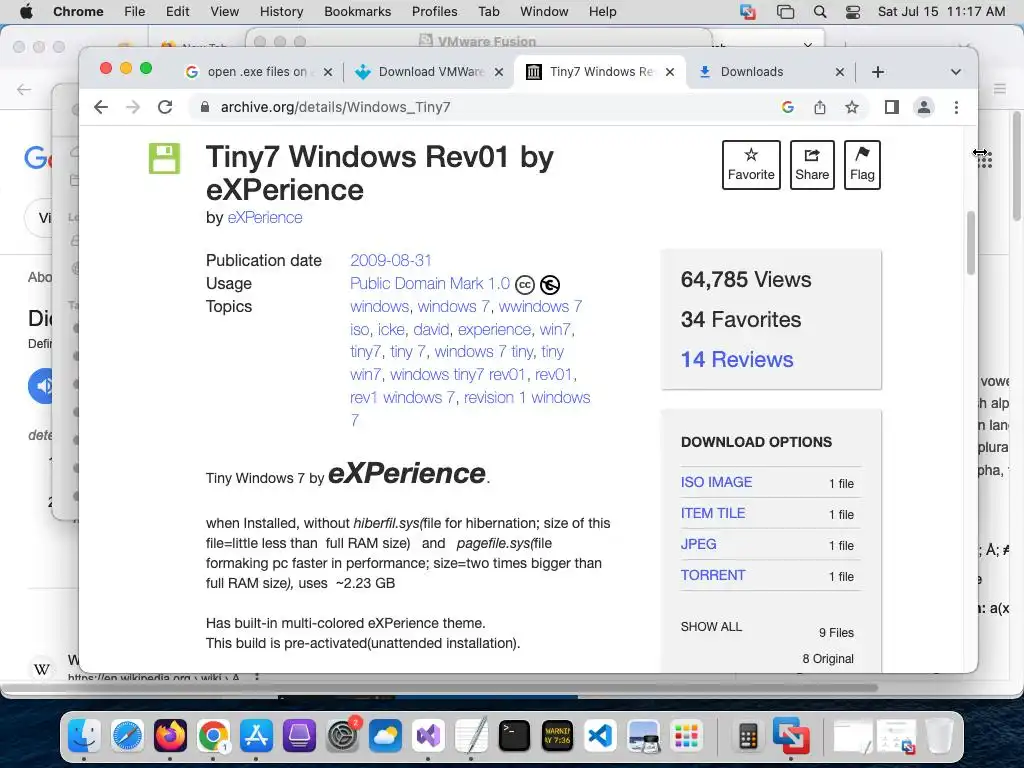1024x768 pixels.
Task: Open the Public Domain Mark 1.0 link
Action: point(430,283)
